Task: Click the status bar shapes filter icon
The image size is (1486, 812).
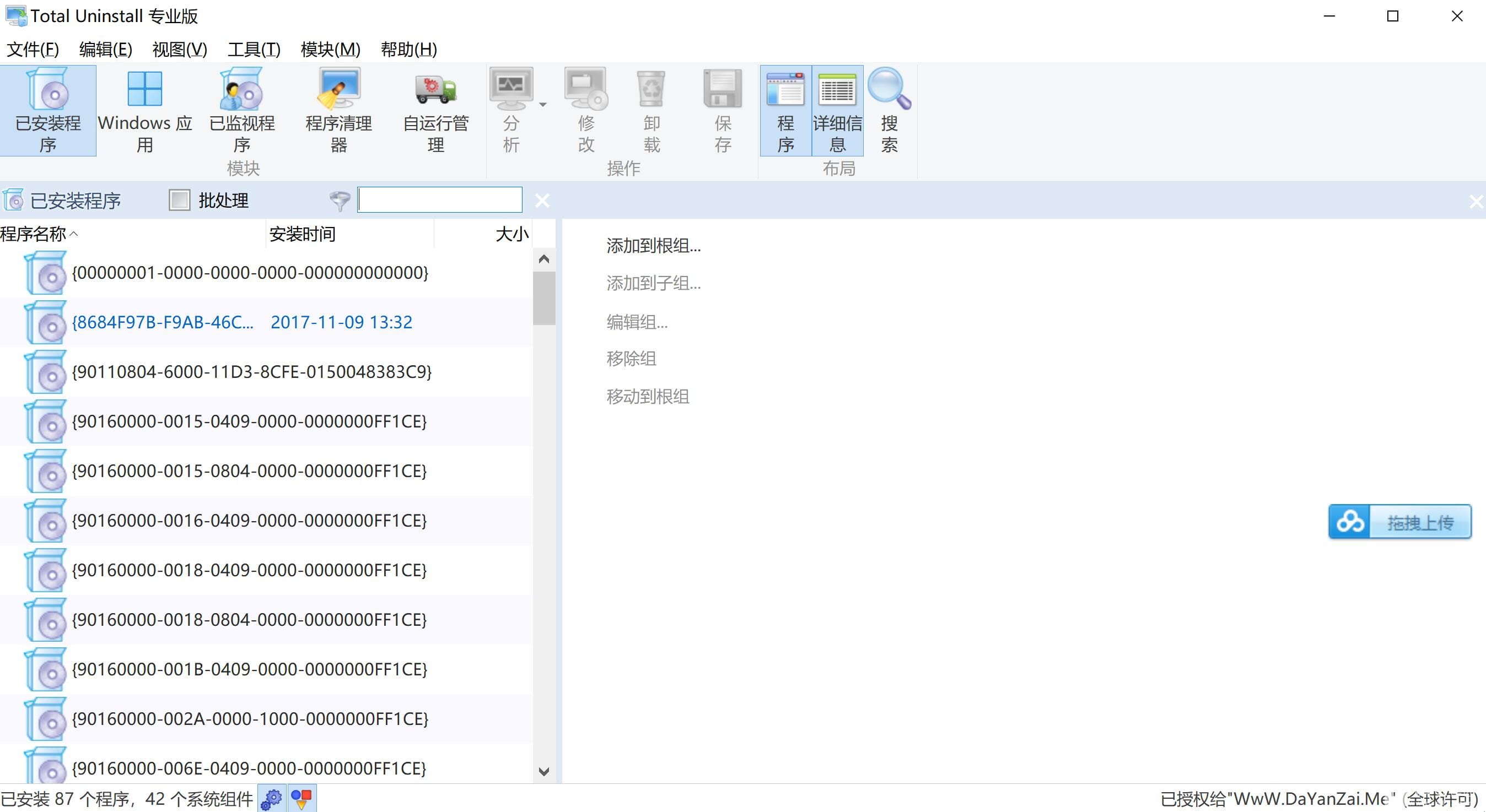Action: pyautogui.click(x=301, y=799)
